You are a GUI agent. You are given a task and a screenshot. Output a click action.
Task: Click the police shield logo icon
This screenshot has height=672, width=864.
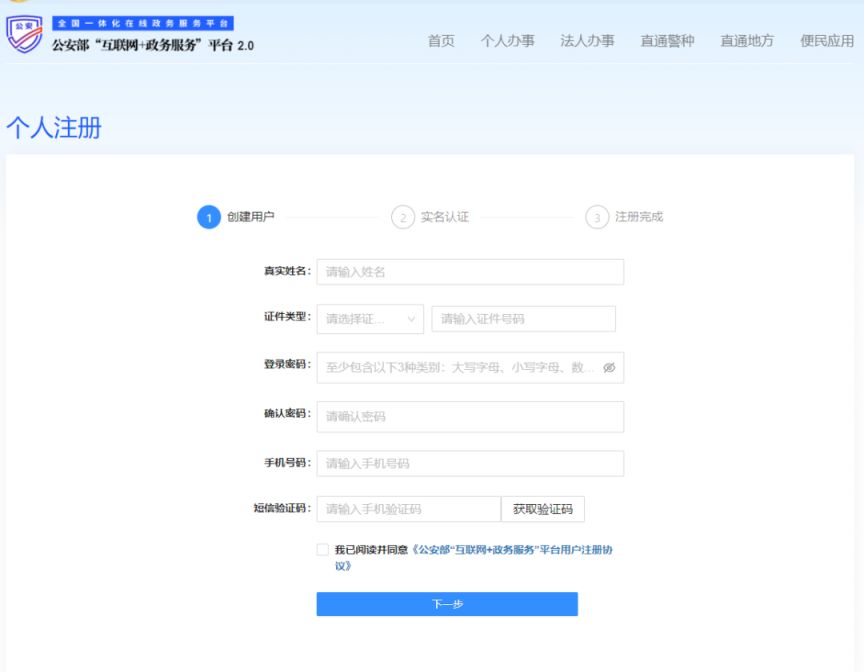[x=25, y=35]
